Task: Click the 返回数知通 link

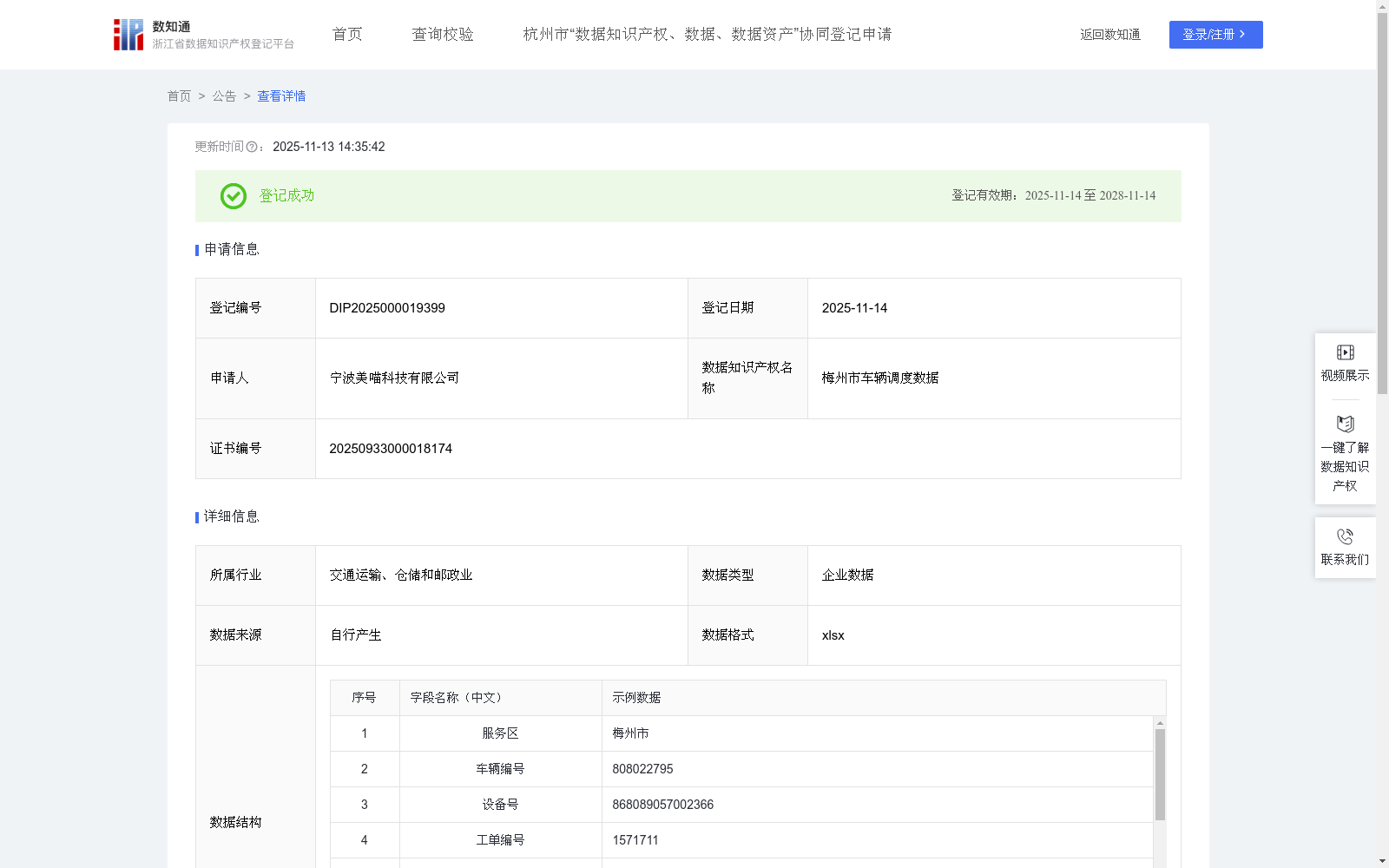Action: click(1109, 34)
